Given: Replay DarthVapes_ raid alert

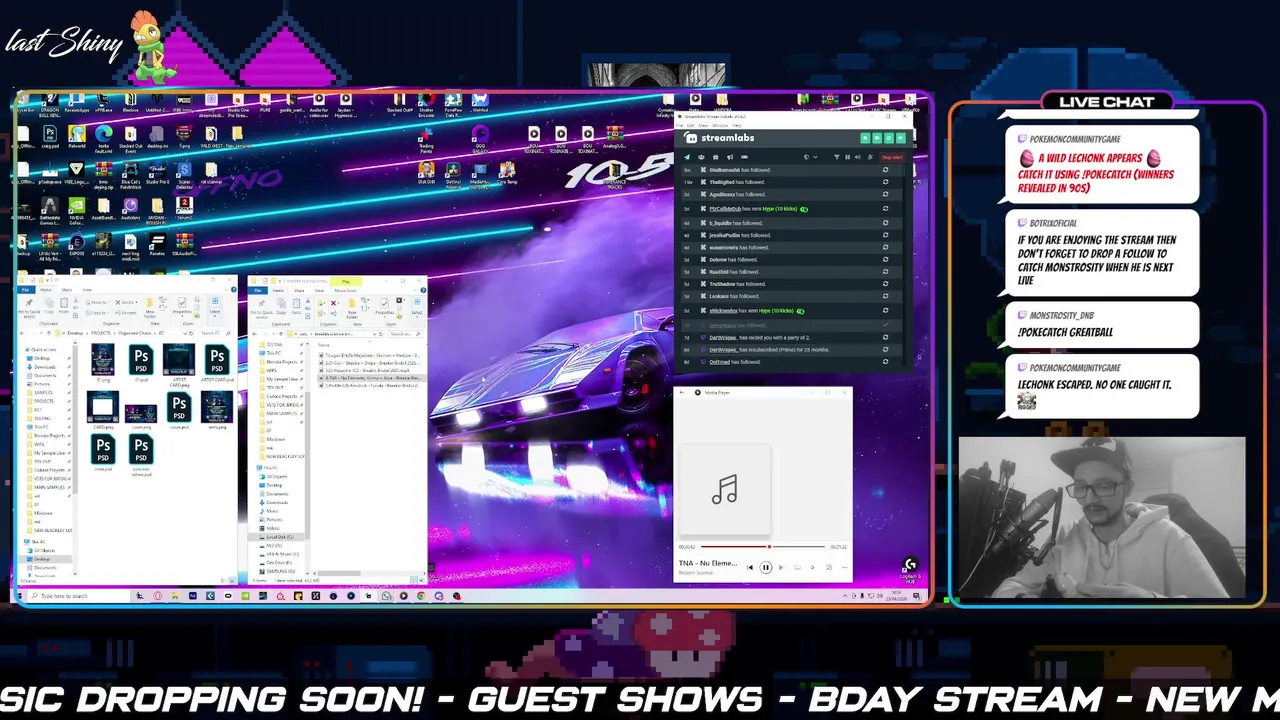Looking at the screenshot, I should pyautogui.click(x=885, y=337).
